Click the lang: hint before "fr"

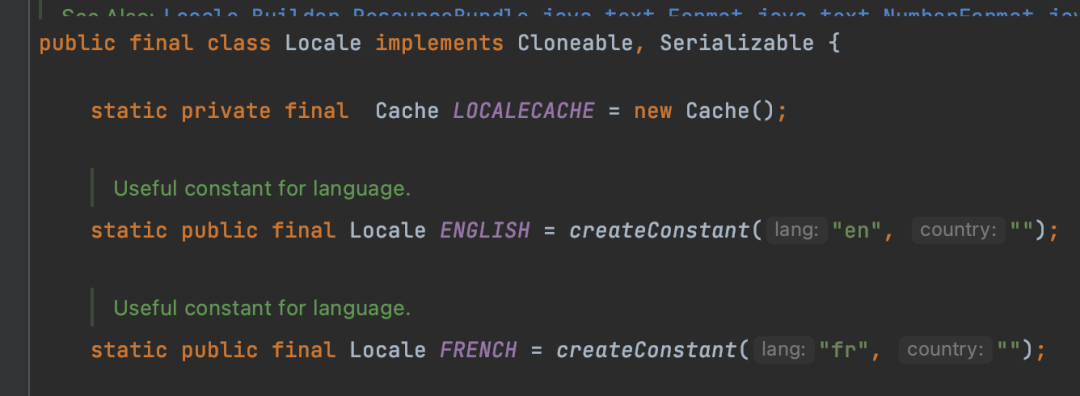click(784, 350)
